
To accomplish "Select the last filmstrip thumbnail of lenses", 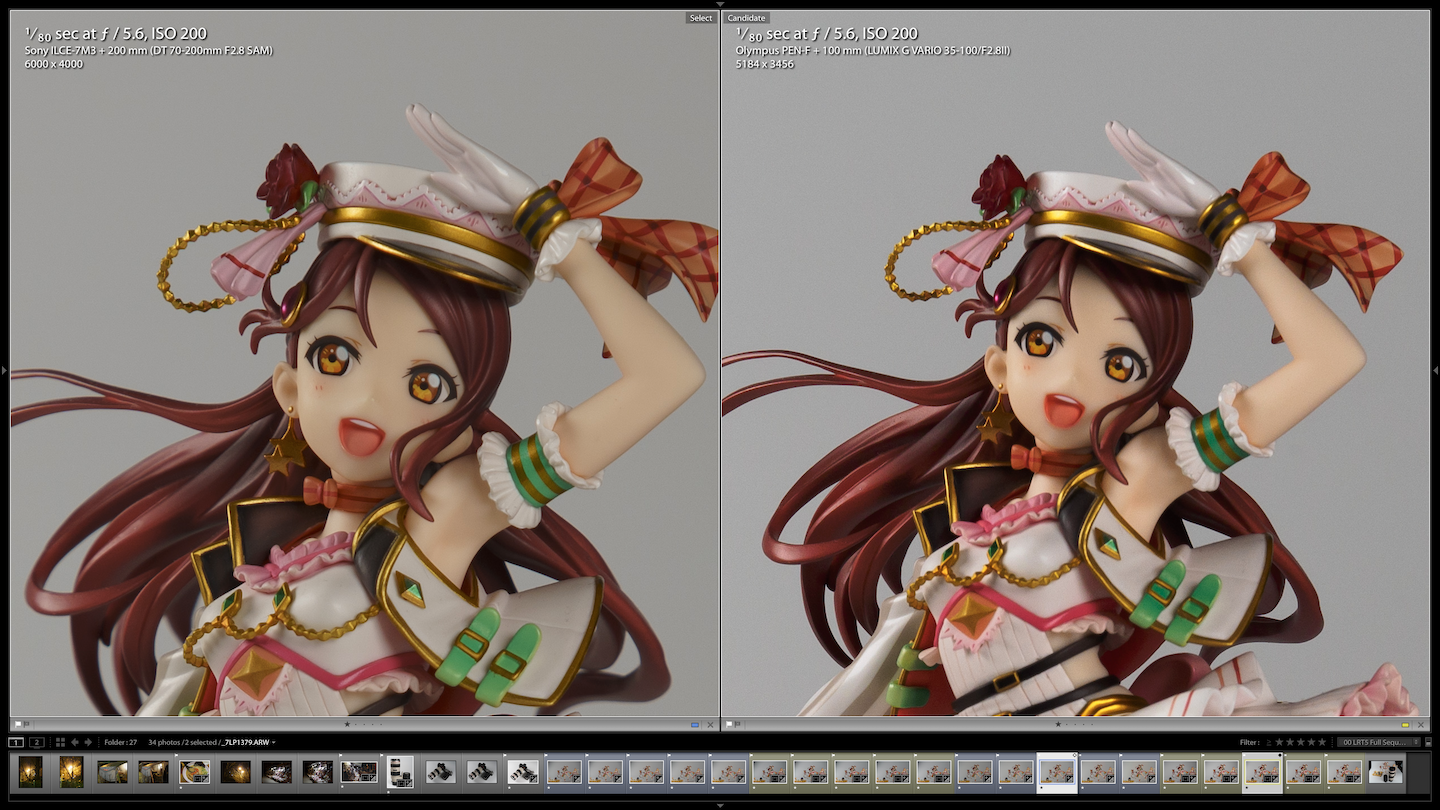I will pyautogui.click(x=1386, y=772).
